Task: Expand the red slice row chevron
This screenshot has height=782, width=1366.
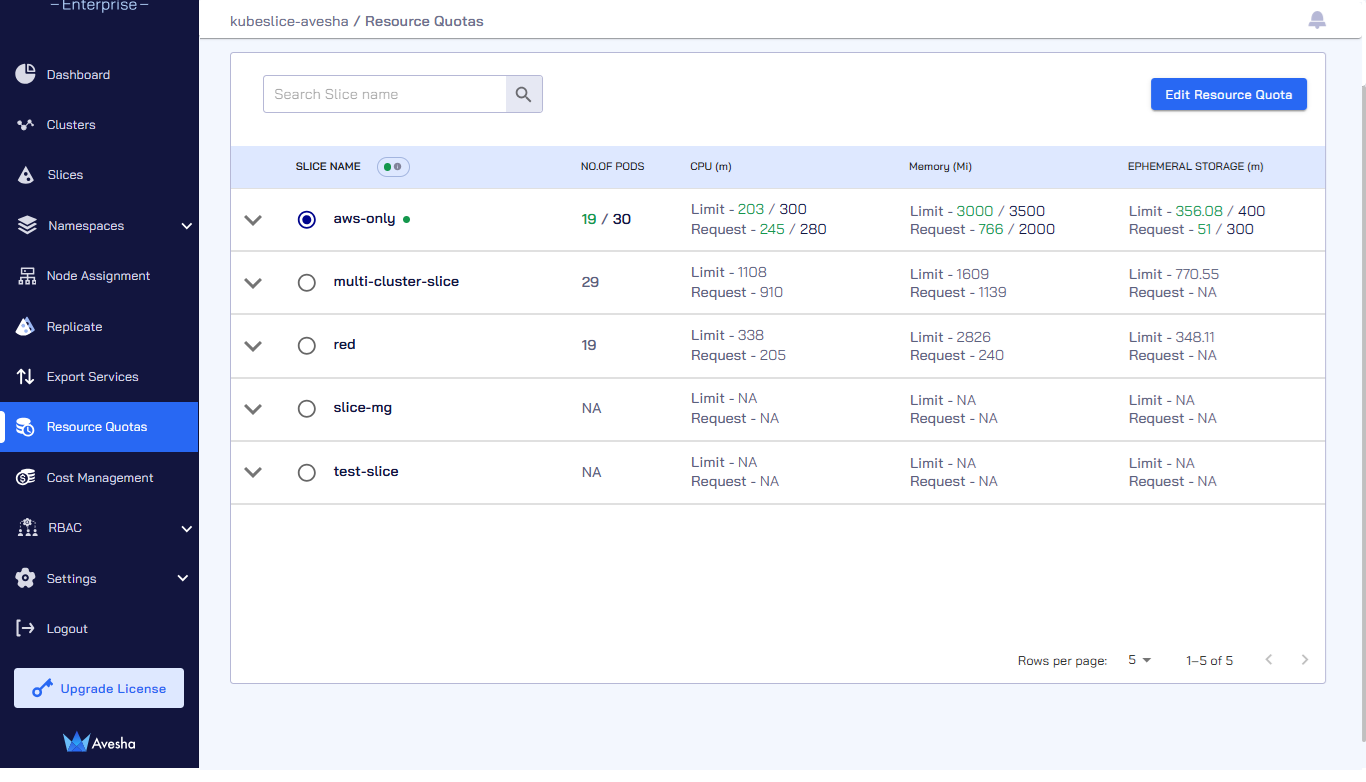Action: [x=253, y=346]
